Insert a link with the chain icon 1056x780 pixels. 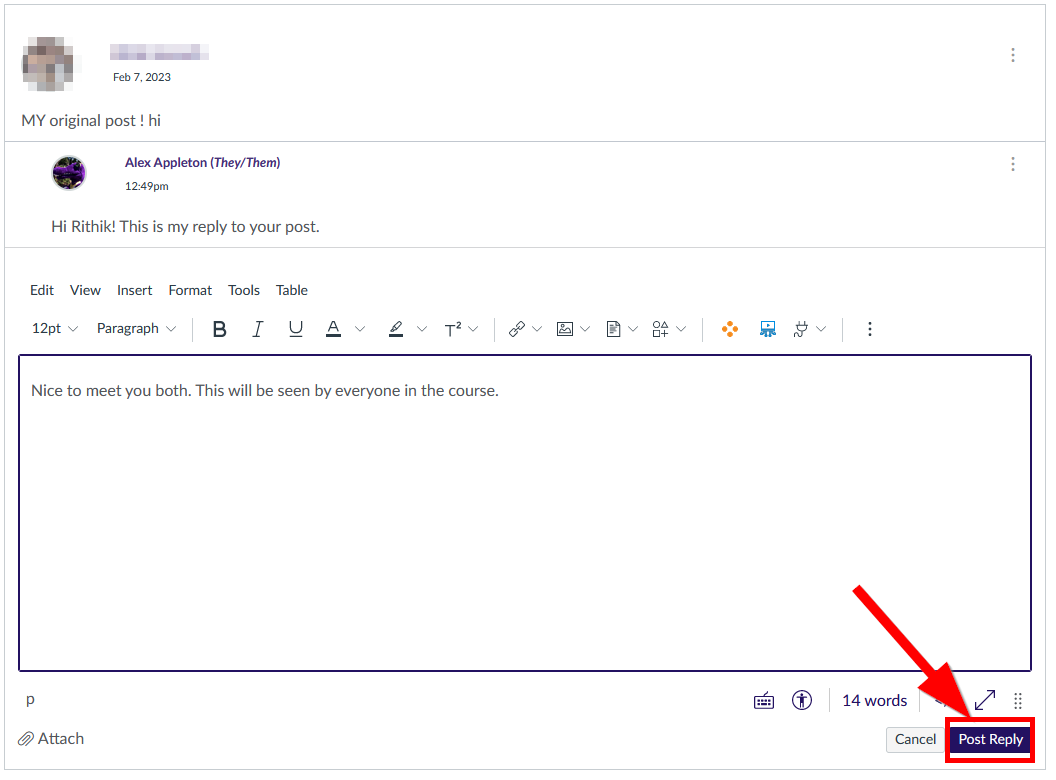coord(517,329)
